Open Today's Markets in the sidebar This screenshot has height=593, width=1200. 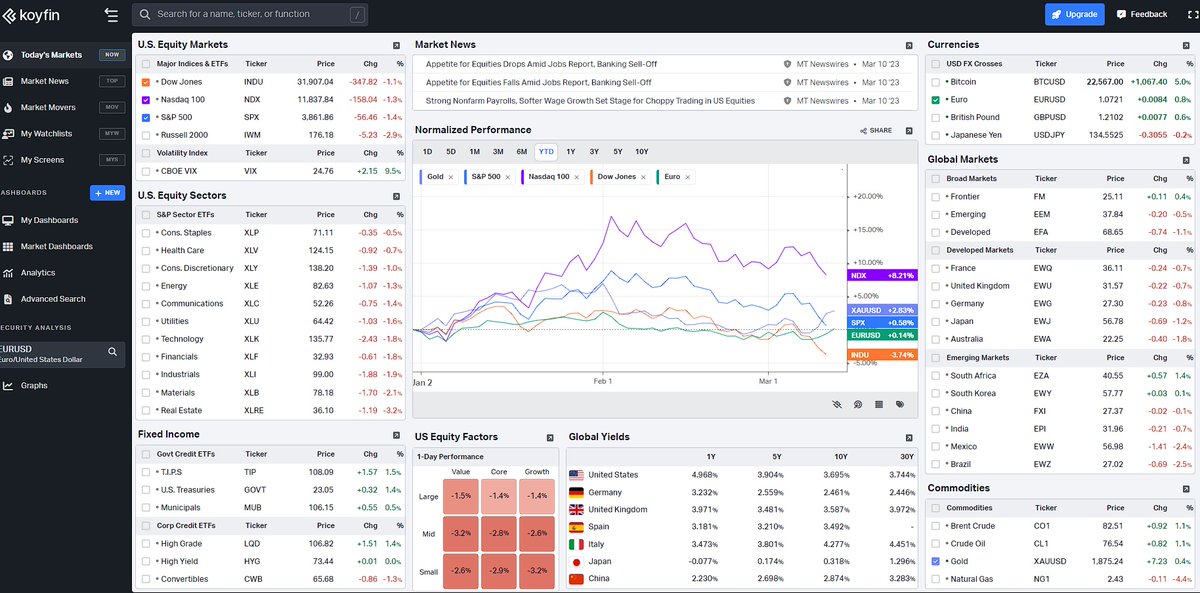[x=64, y=55]
